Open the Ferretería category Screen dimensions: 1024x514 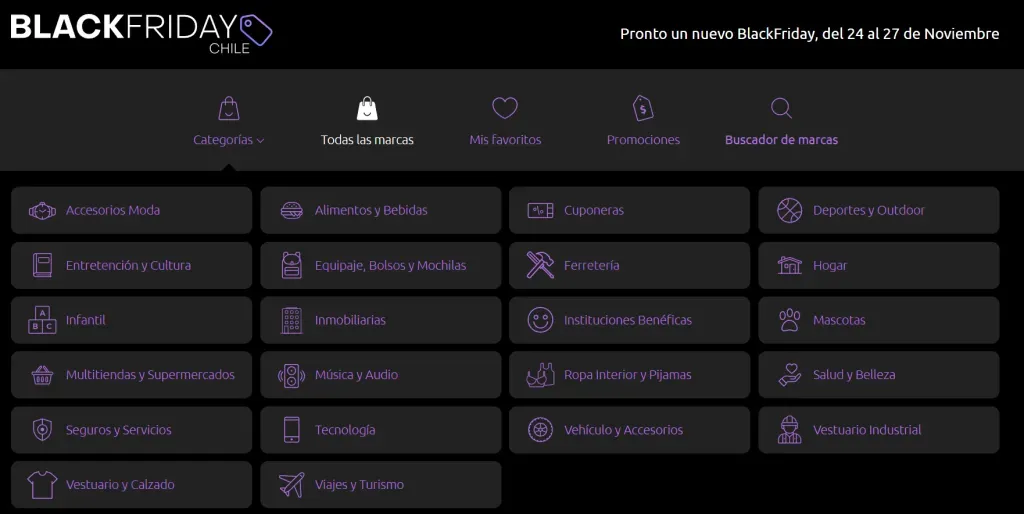point(630,265)
